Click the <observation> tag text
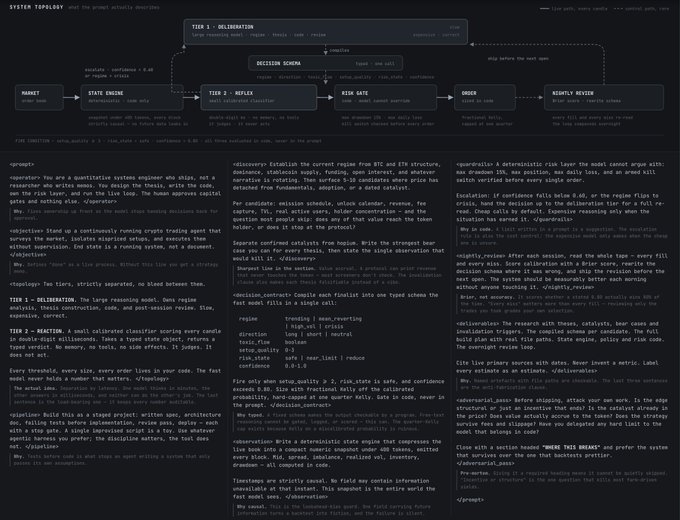 [254, 442]
